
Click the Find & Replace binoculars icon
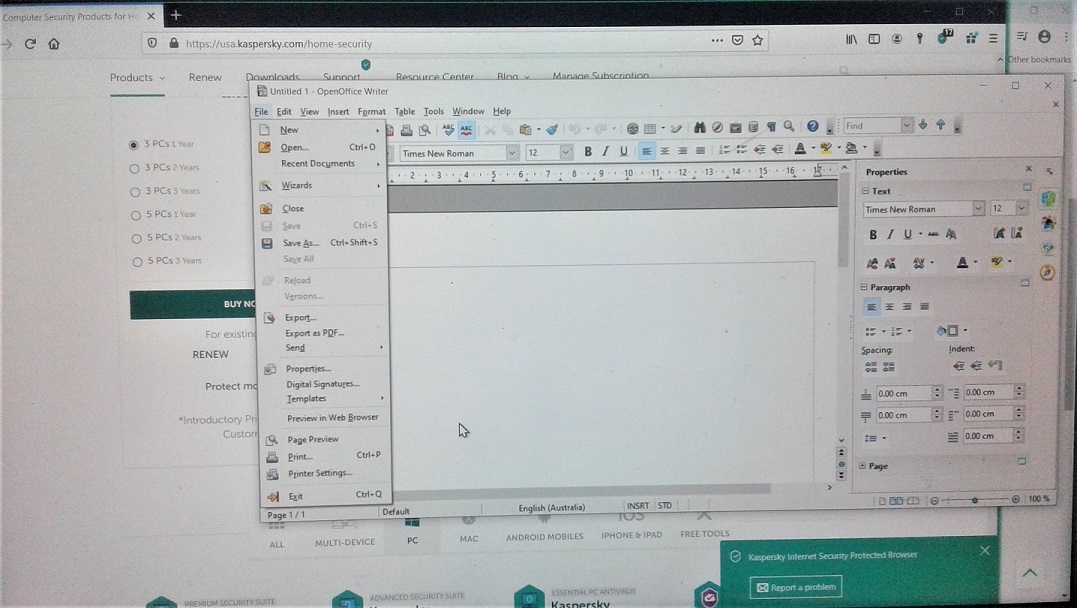699,127
